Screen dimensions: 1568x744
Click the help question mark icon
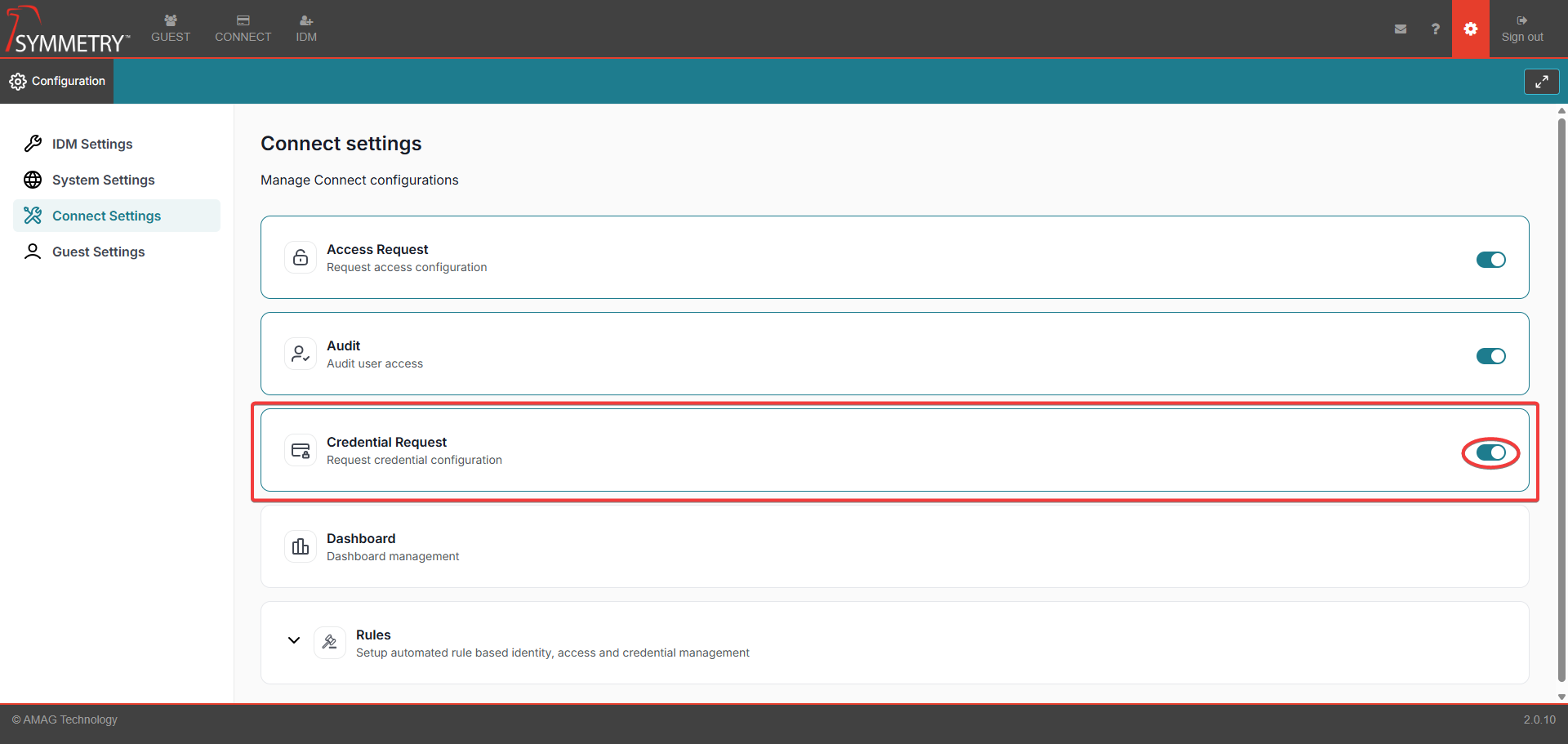(x=1435, y=29)
